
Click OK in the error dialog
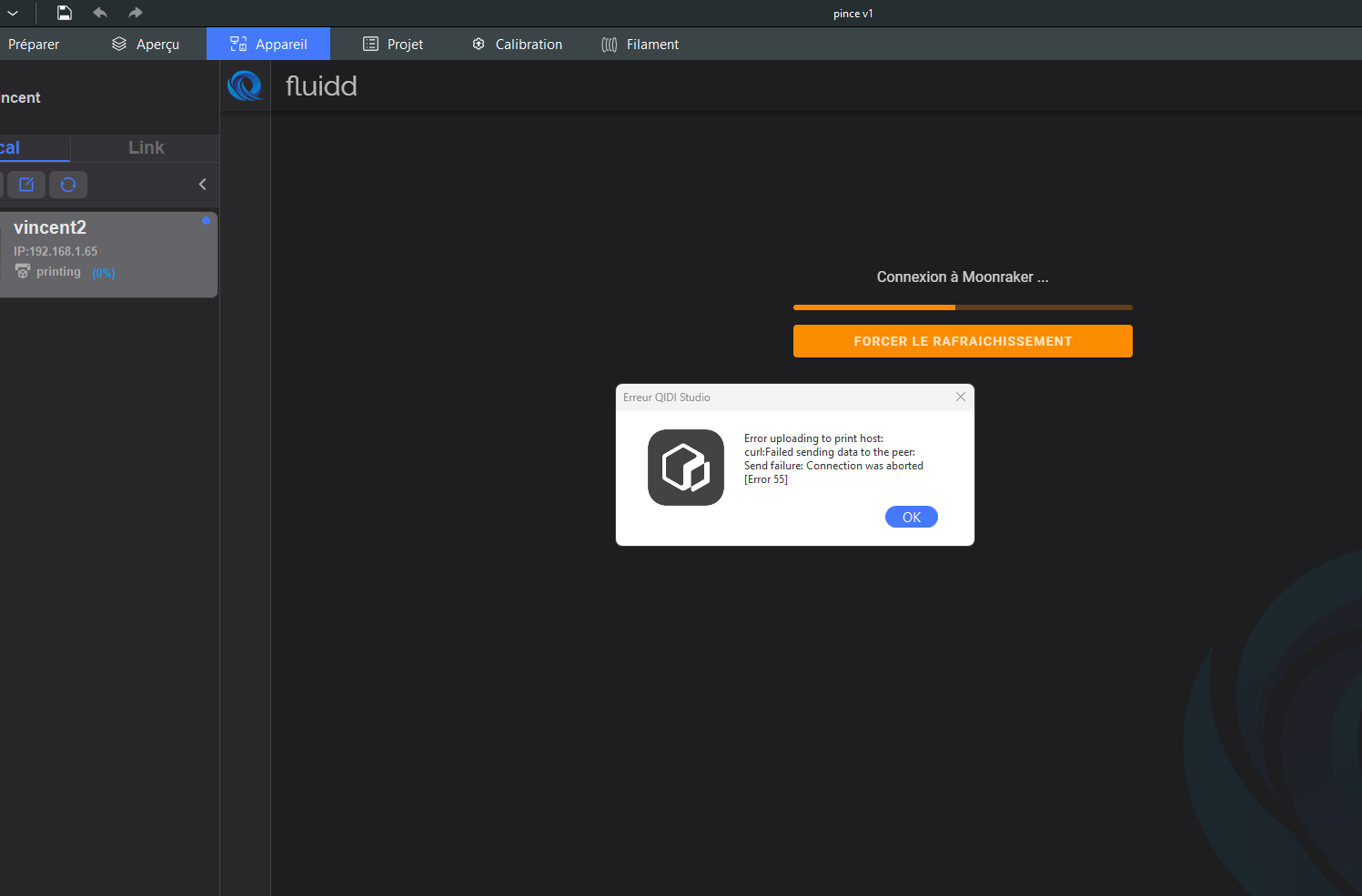912,517
